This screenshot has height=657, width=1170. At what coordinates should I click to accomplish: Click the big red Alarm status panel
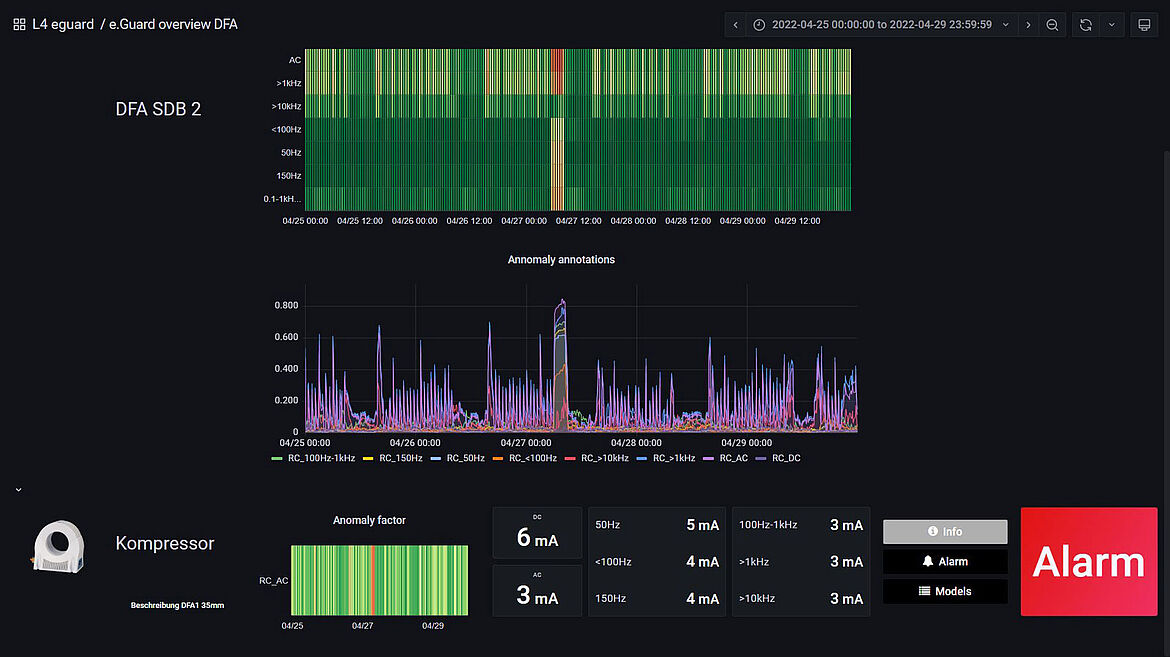1088,562
